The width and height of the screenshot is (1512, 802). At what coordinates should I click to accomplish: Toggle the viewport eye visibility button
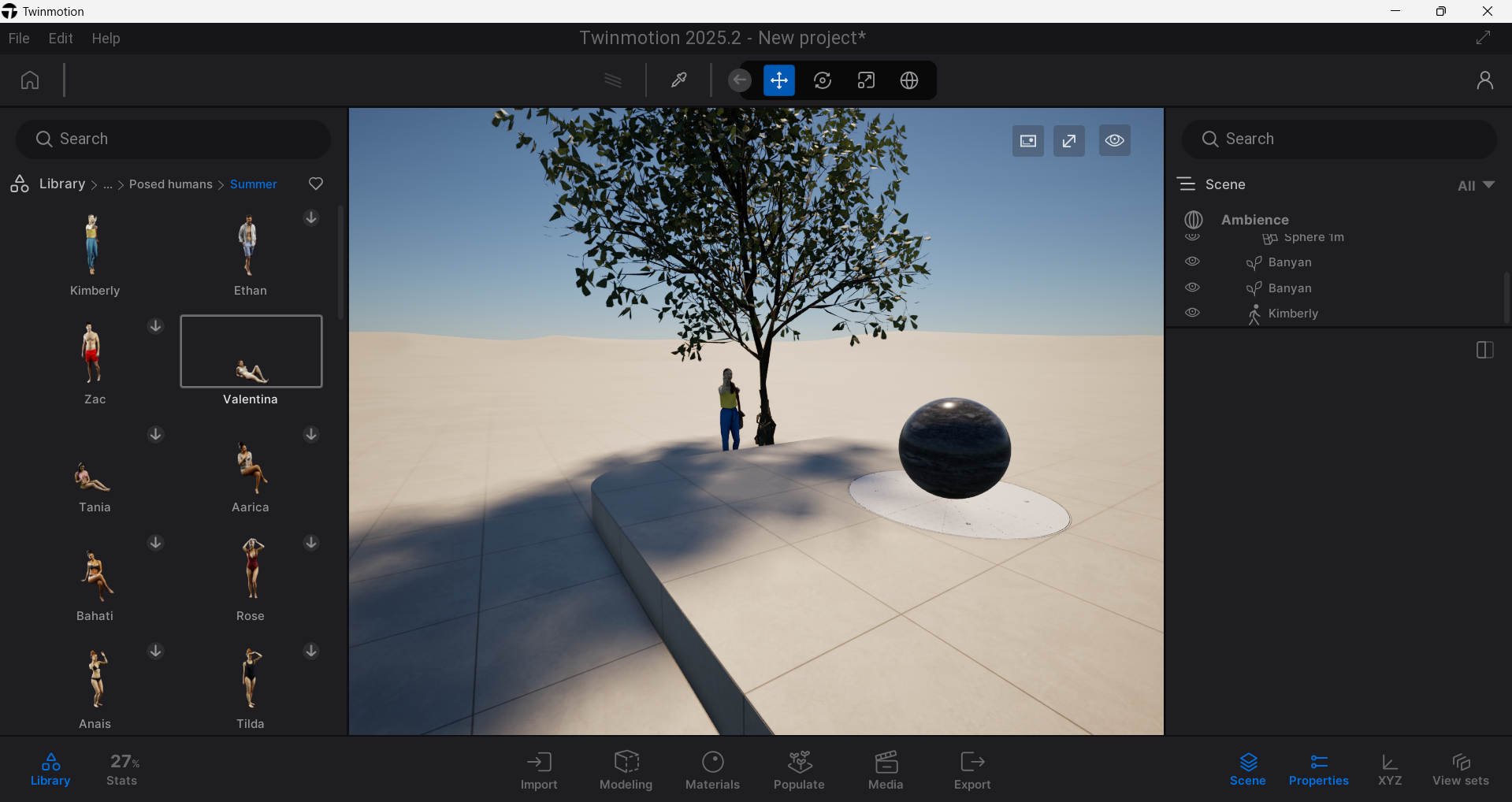tap(1114, 140)
